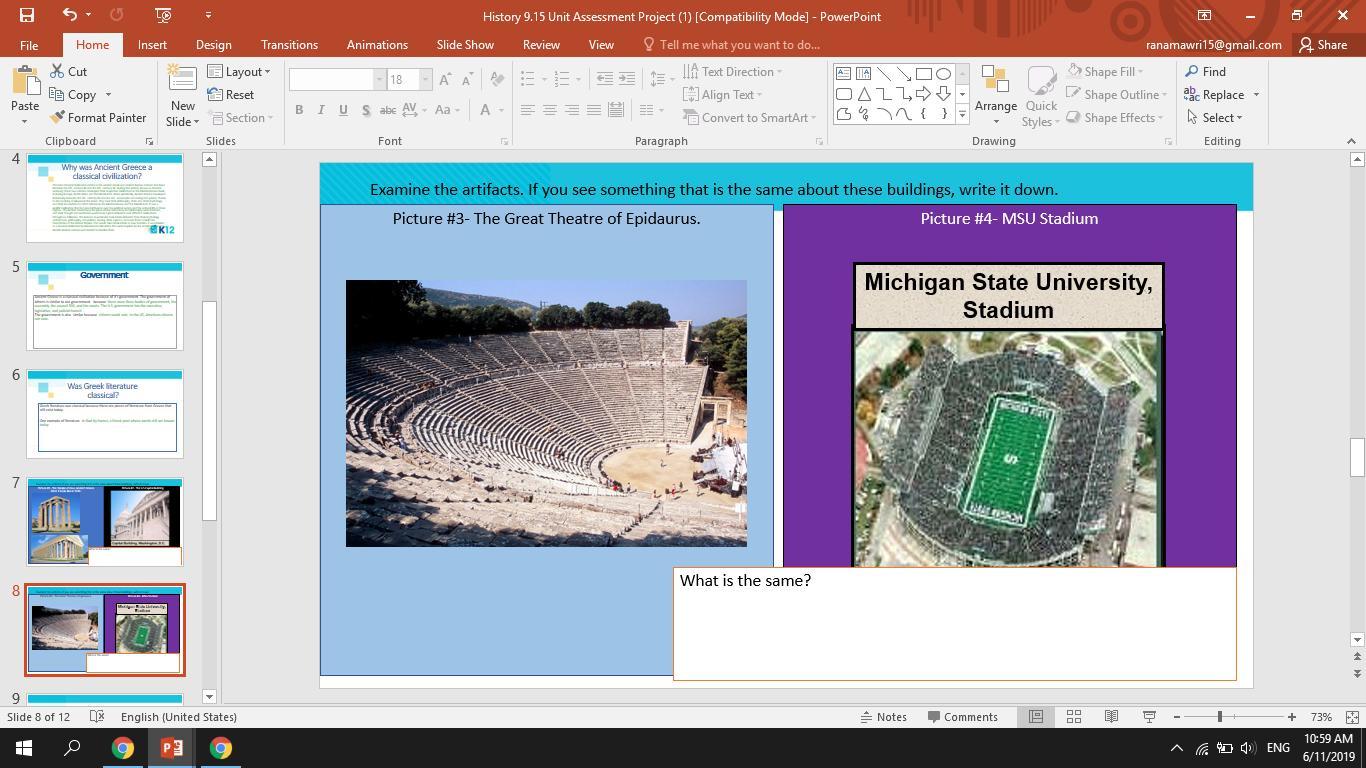Image resolution: width=1366 pixels, height=768 pixels.
Task: Open the Font name dropdown
Action: coord(379,80)
